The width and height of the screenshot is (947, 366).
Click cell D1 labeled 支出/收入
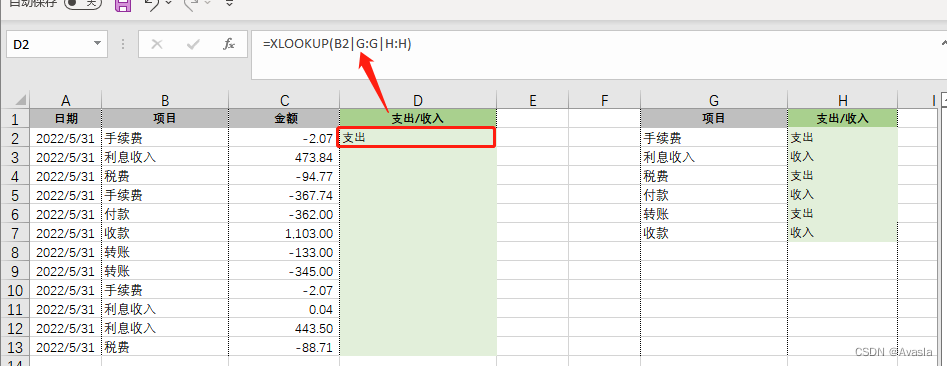418,118
